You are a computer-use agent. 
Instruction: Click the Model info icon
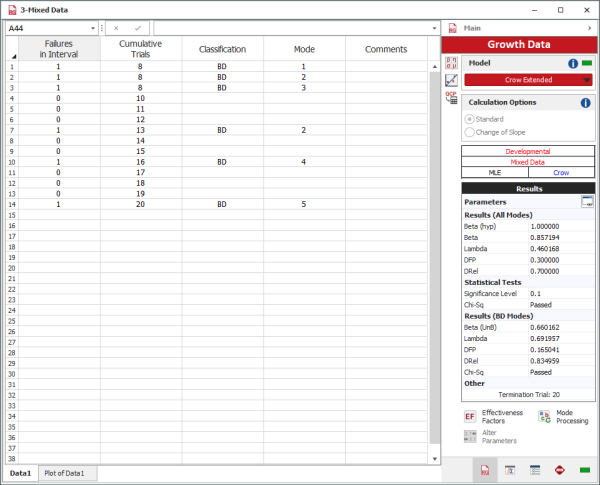(573, 63)
